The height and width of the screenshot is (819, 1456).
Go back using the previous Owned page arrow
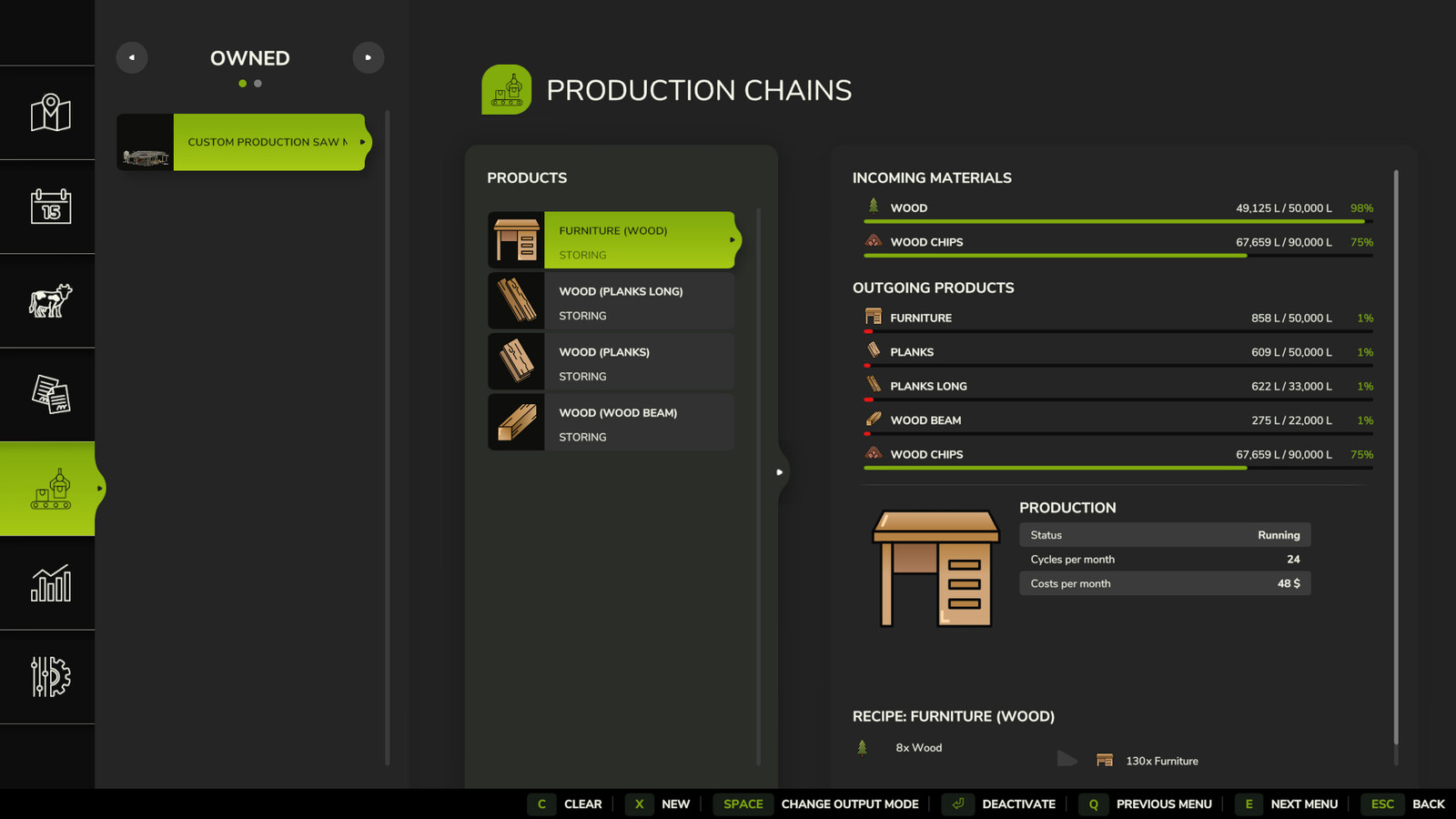(132, 57)
